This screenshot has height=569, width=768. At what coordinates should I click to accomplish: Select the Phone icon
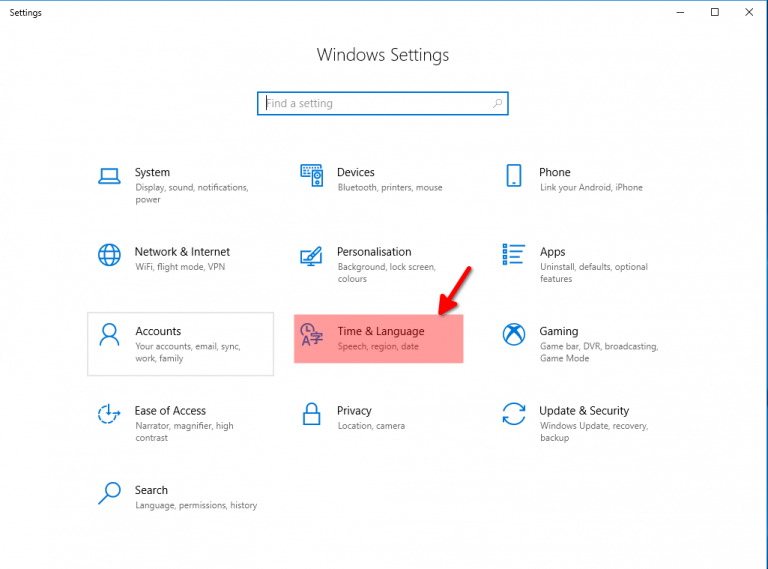click(514, 175)
